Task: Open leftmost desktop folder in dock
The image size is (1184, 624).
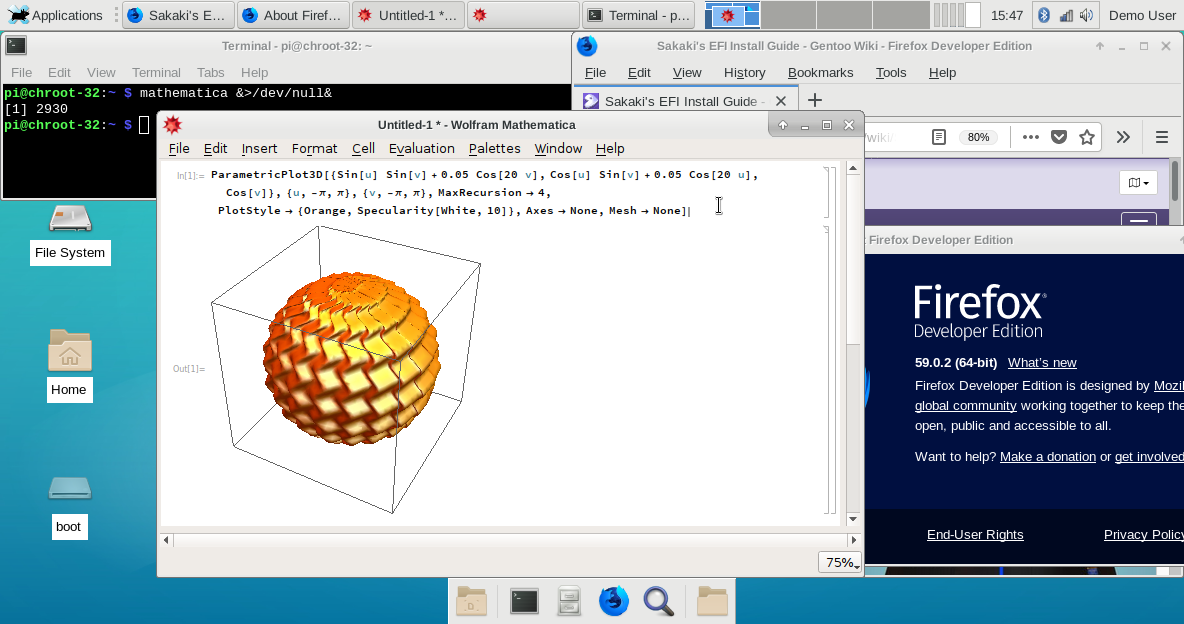Action: [472, 601]
